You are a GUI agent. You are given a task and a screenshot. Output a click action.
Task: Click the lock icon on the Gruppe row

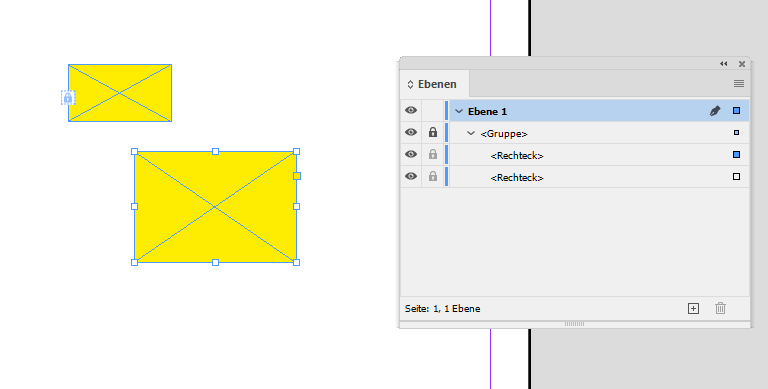[432, 132]
